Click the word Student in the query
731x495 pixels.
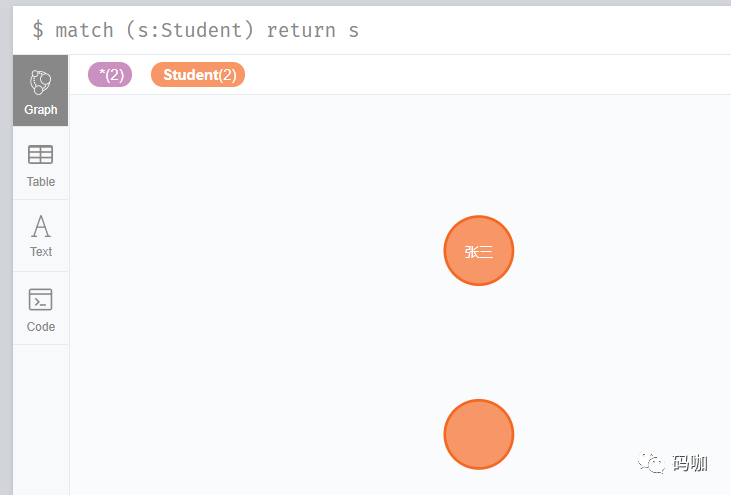pos(201,30)
